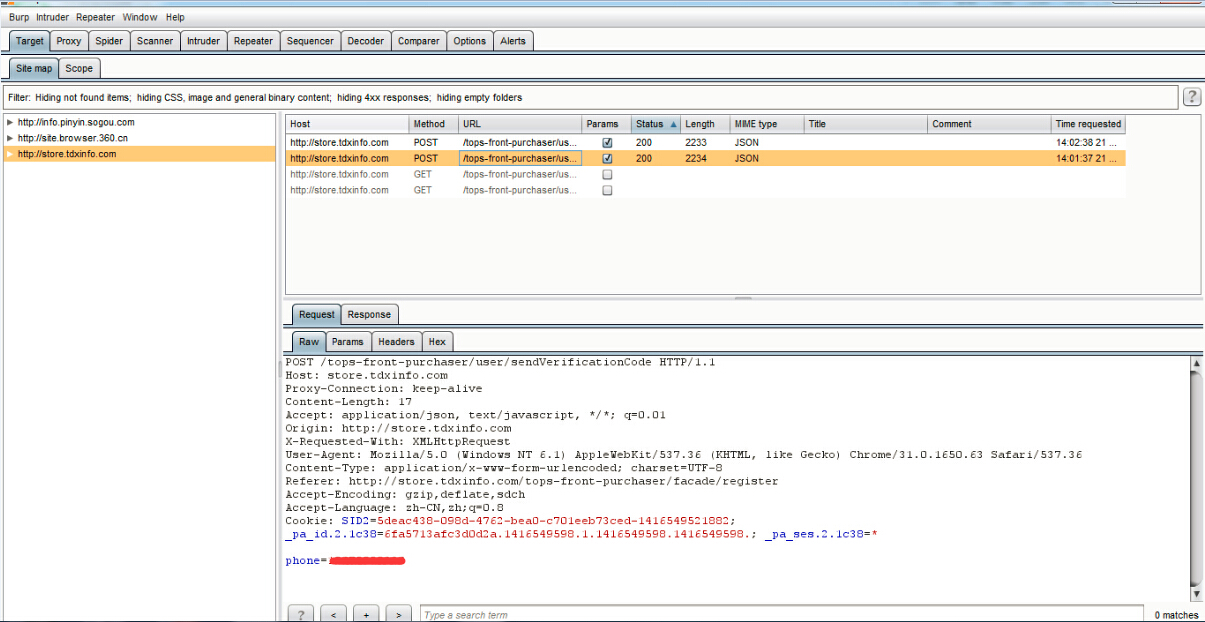Select the info.pinyin.sogou.com tree item
This screenshot has height=622, width=1205.
pos(76,122)
